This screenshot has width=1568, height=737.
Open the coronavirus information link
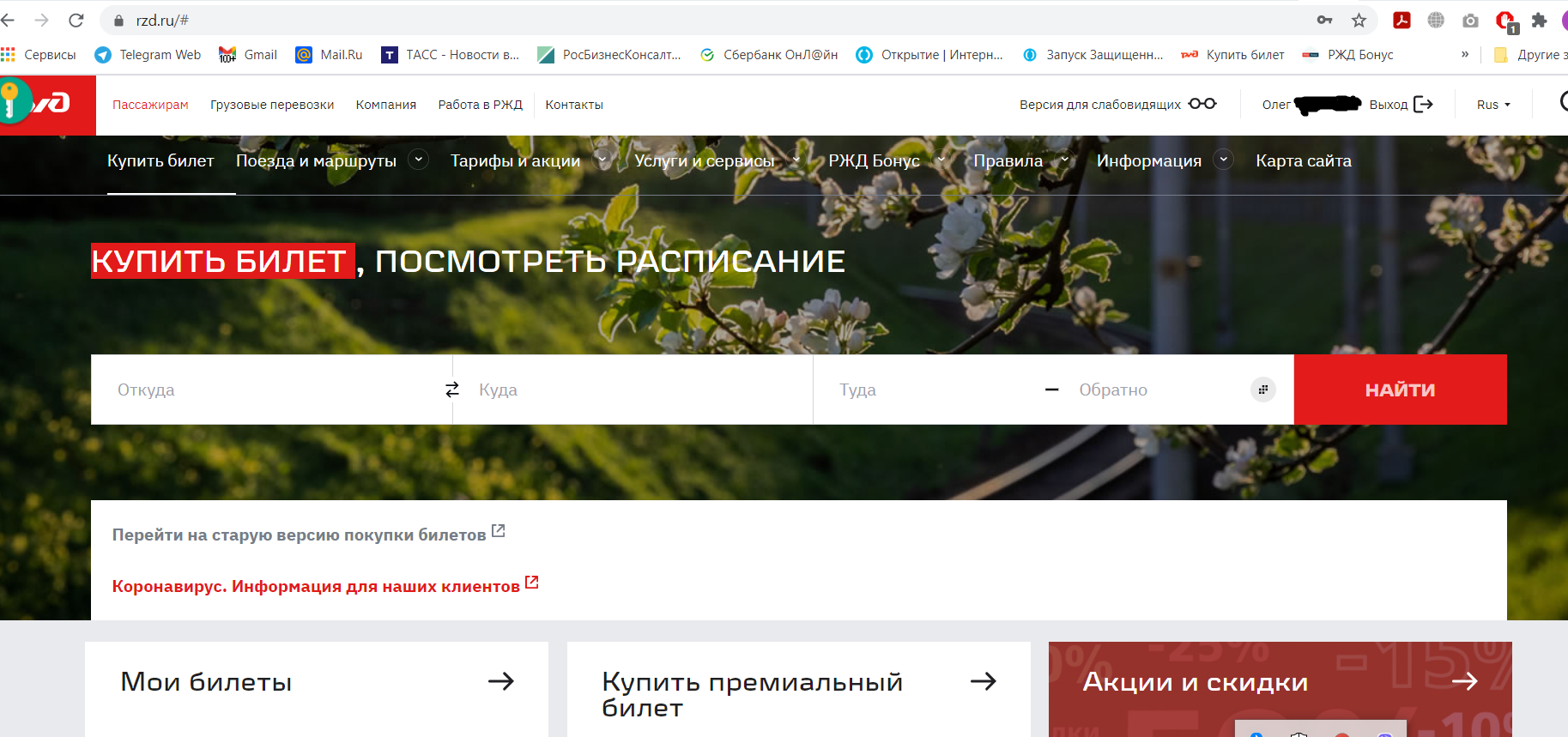pyautogui.click(x=316, y=586)
